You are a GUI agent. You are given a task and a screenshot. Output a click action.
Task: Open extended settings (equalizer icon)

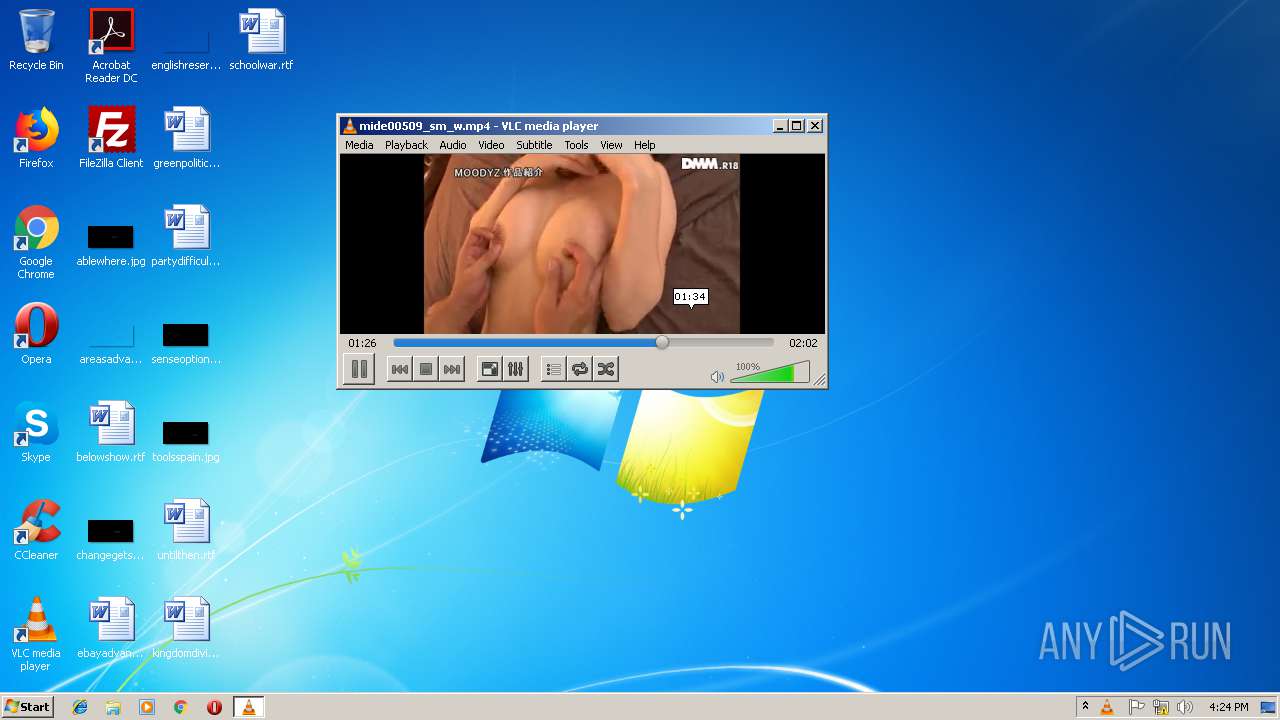click(x=515, y=369)
